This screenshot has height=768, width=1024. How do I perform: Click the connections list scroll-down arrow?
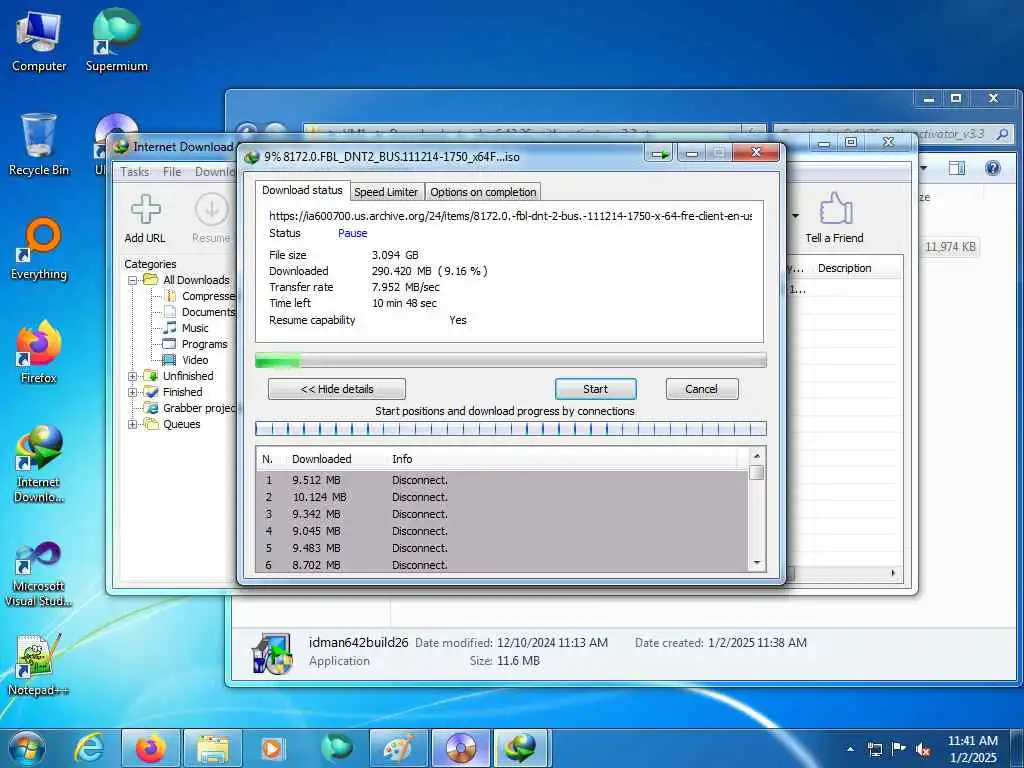pyautogui.click(x=757, y=563)
